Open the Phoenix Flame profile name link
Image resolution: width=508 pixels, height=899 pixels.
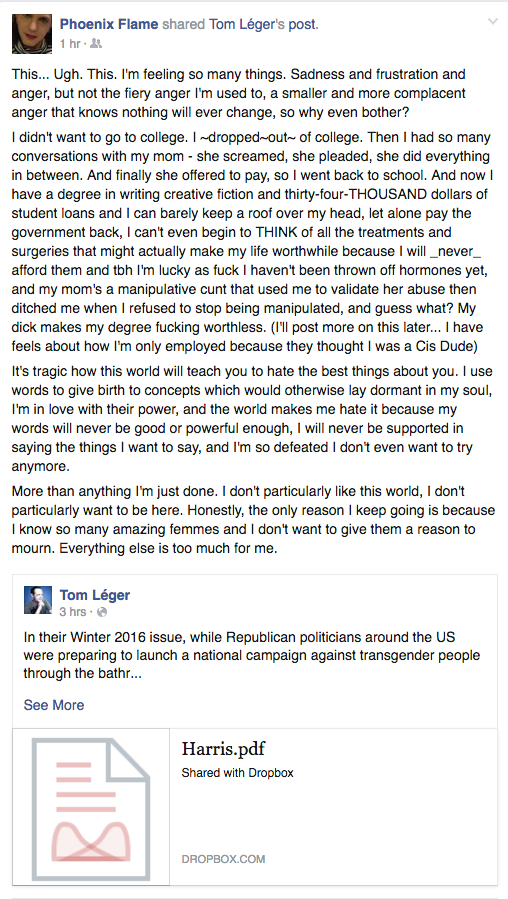109,24
